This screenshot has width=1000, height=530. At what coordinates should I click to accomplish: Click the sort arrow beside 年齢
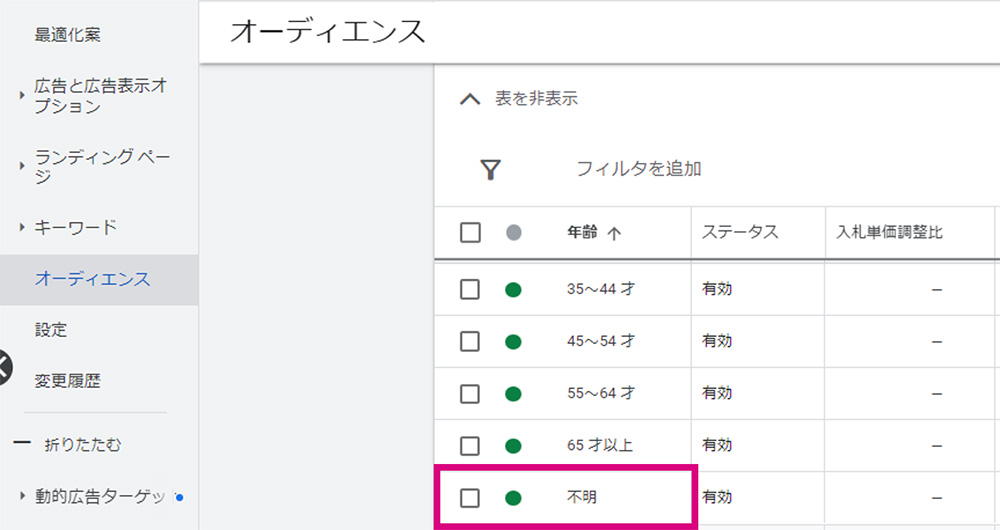tap(614, 233)
